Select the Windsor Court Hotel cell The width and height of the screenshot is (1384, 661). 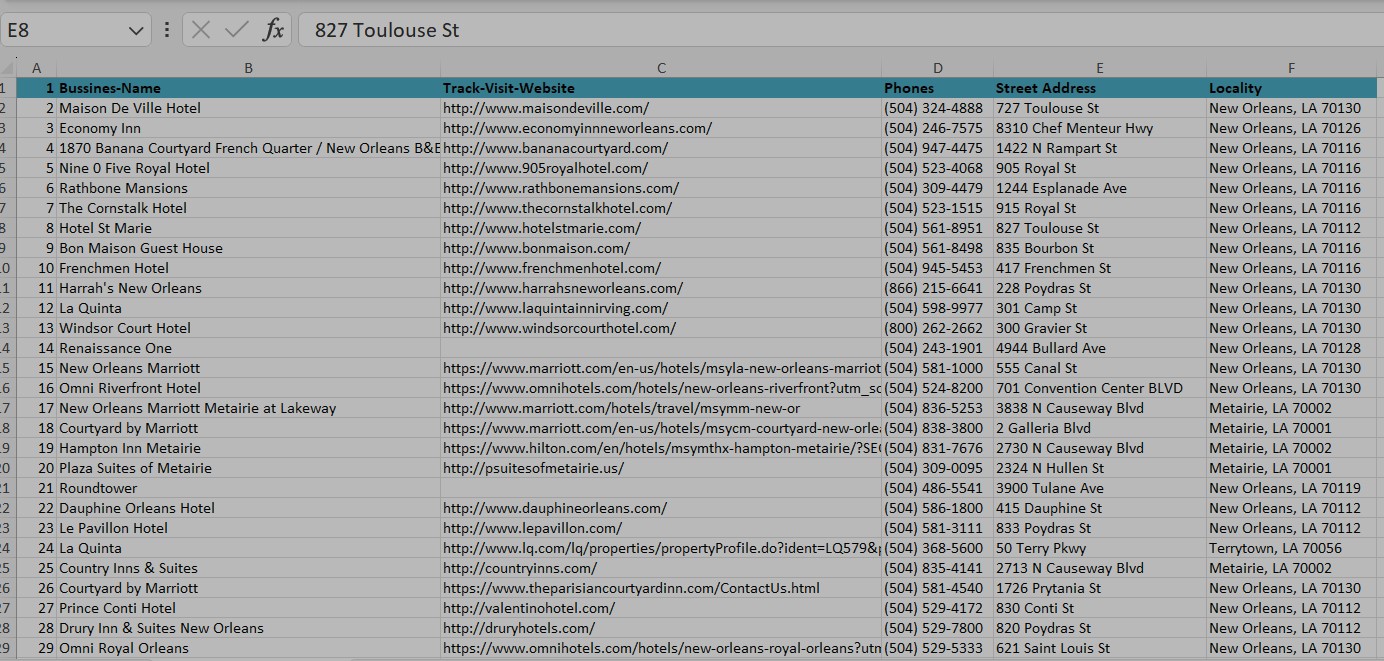pyautogui.click(x=249, y=328)
